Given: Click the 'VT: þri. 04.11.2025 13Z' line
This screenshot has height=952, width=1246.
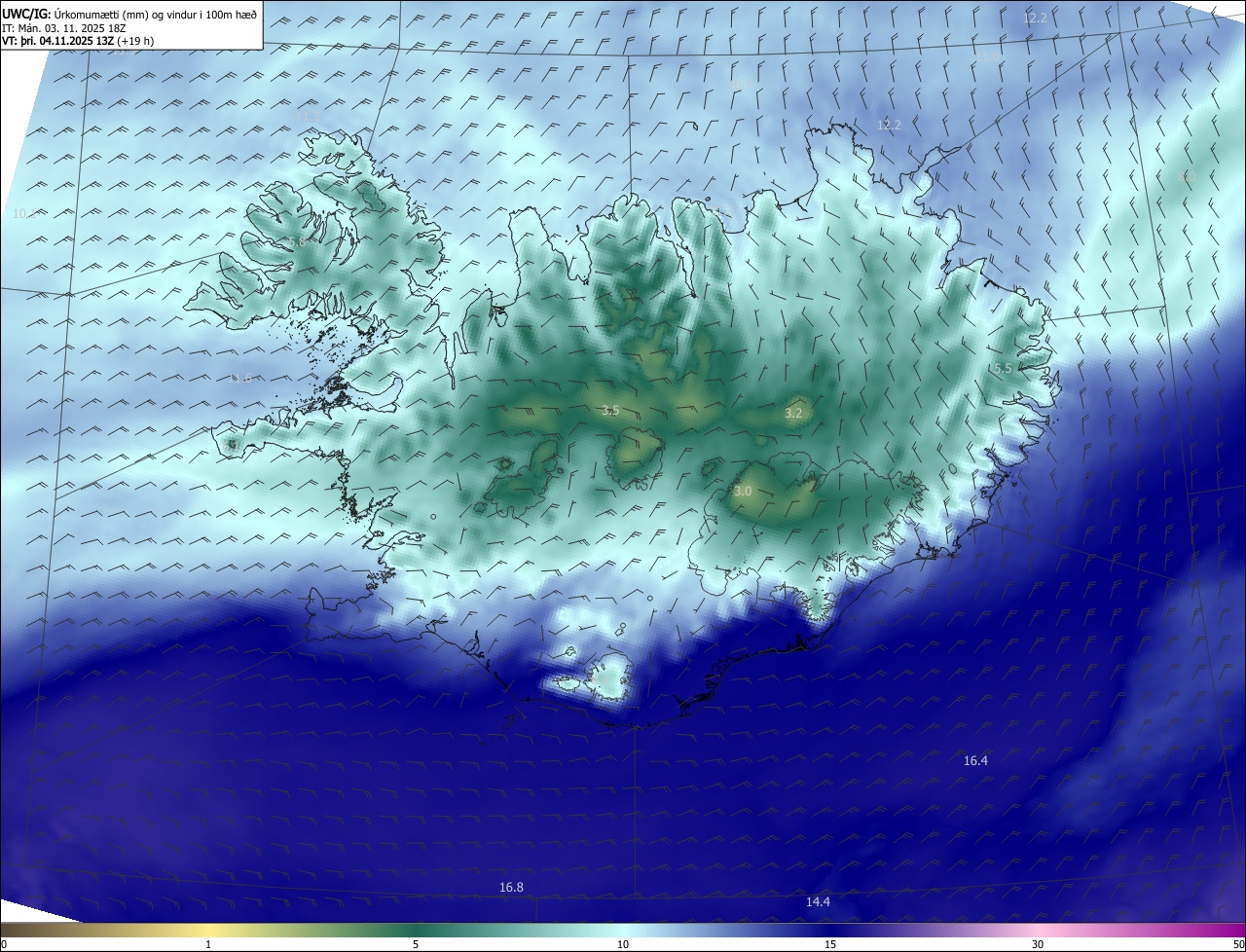Looking at the screenshot, I should pyautogui.click(x=77, y=41).
